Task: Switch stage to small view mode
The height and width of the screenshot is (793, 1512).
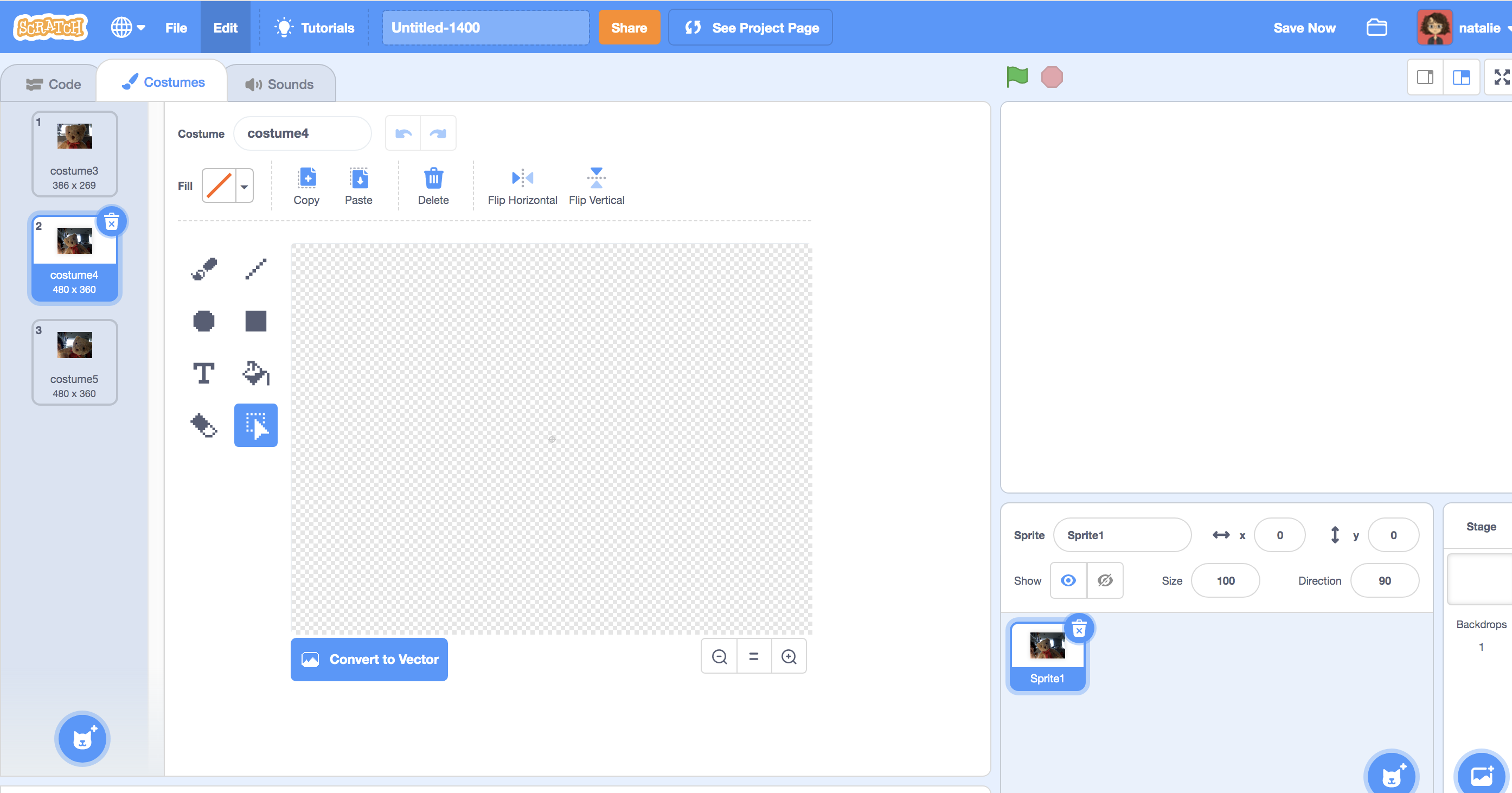Action: (1425, 77)
